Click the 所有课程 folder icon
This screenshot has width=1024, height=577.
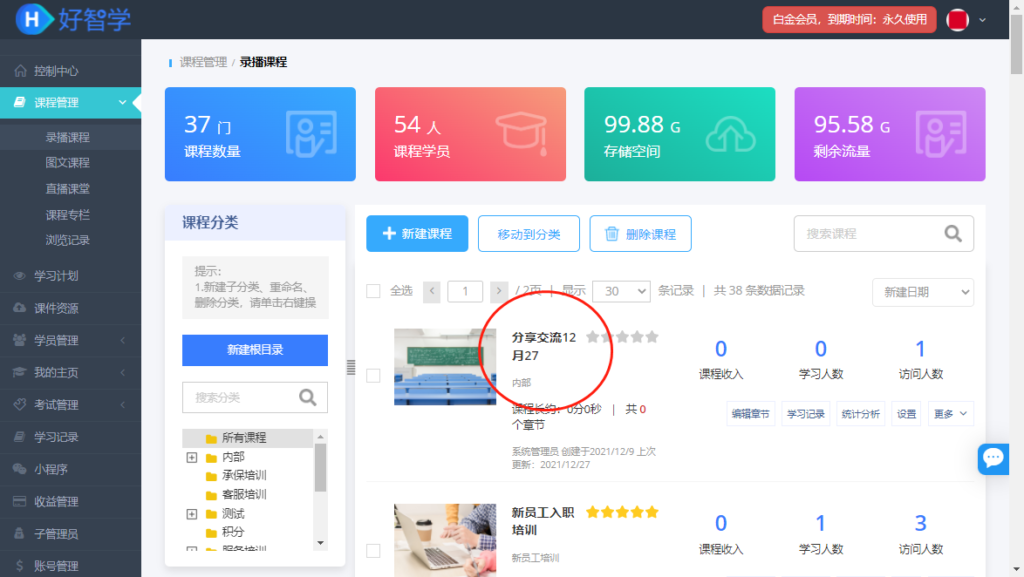[211, 438]
